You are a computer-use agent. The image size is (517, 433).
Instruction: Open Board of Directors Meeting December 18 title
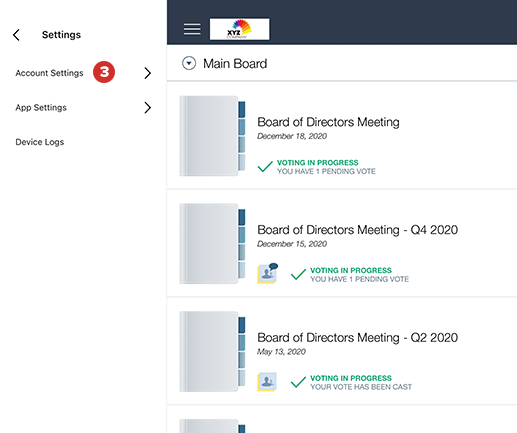[x=328, y=122]
